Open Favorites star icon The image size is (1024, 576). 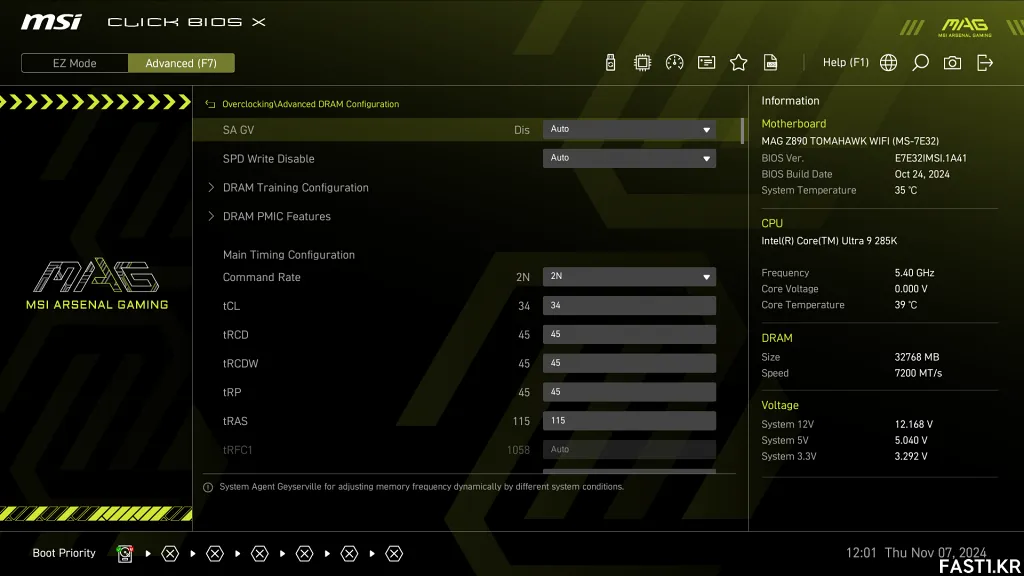(738, 63)
